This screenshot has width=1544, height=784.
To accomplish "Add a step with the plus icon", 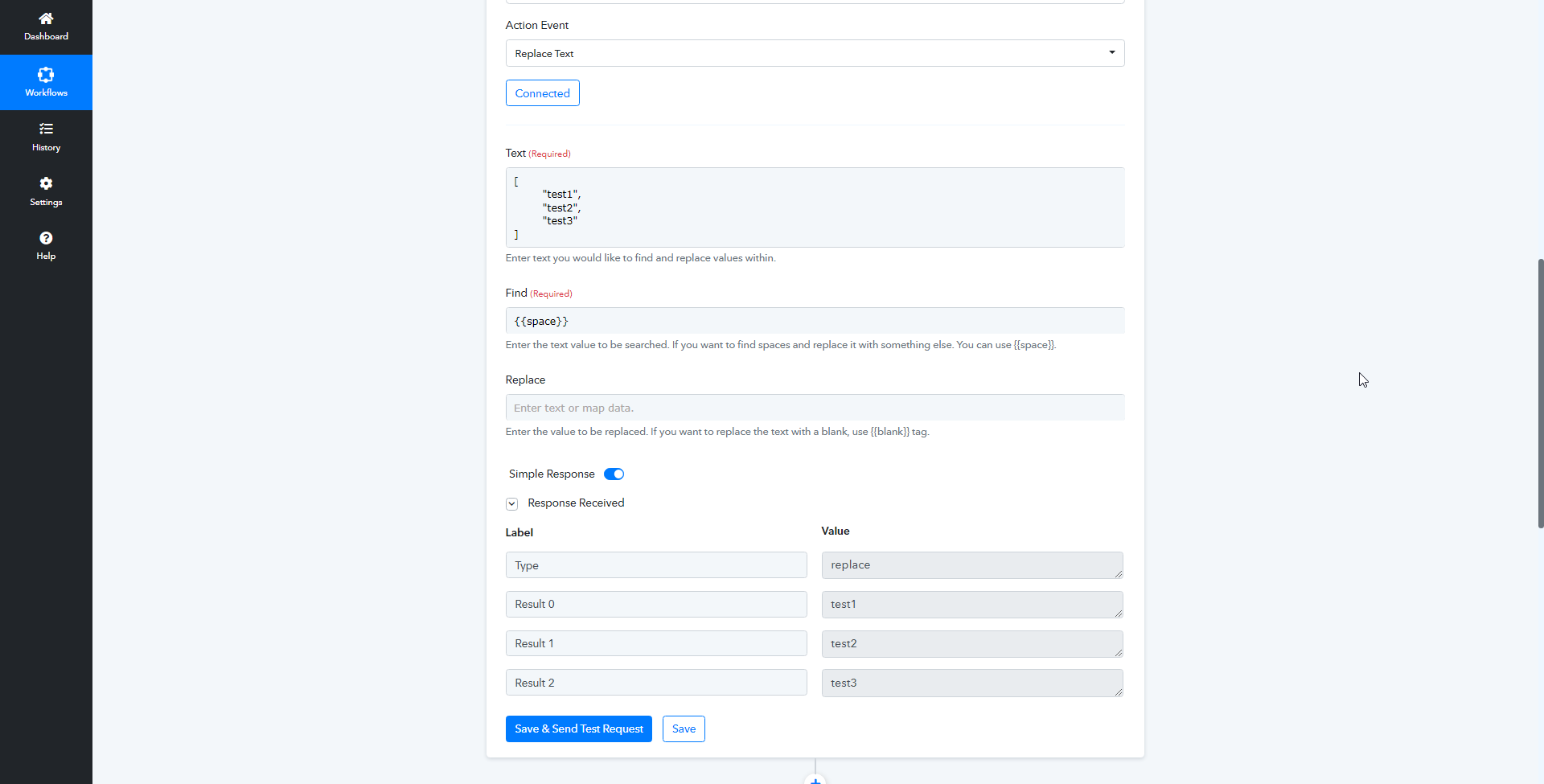I will pyautogui.click(x=815, y=779).
